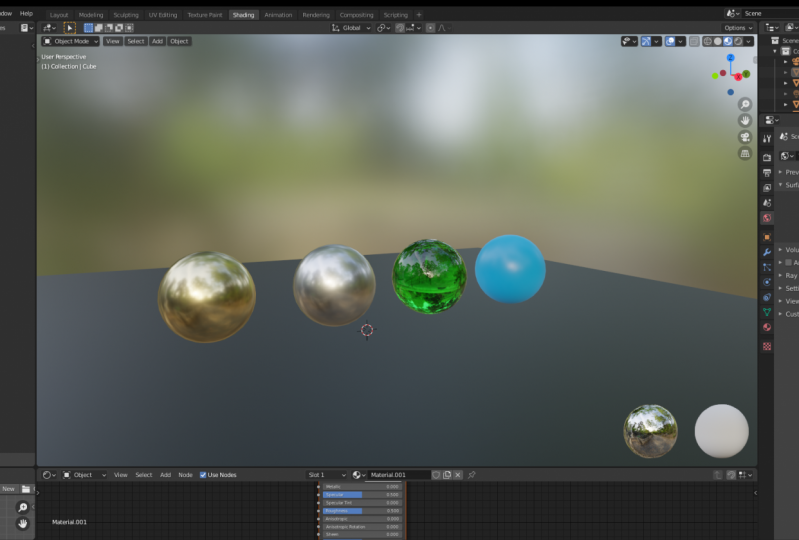The image size is (799, 540).
Task: Open the Texture checker properties tab
Action: (767, 346)
